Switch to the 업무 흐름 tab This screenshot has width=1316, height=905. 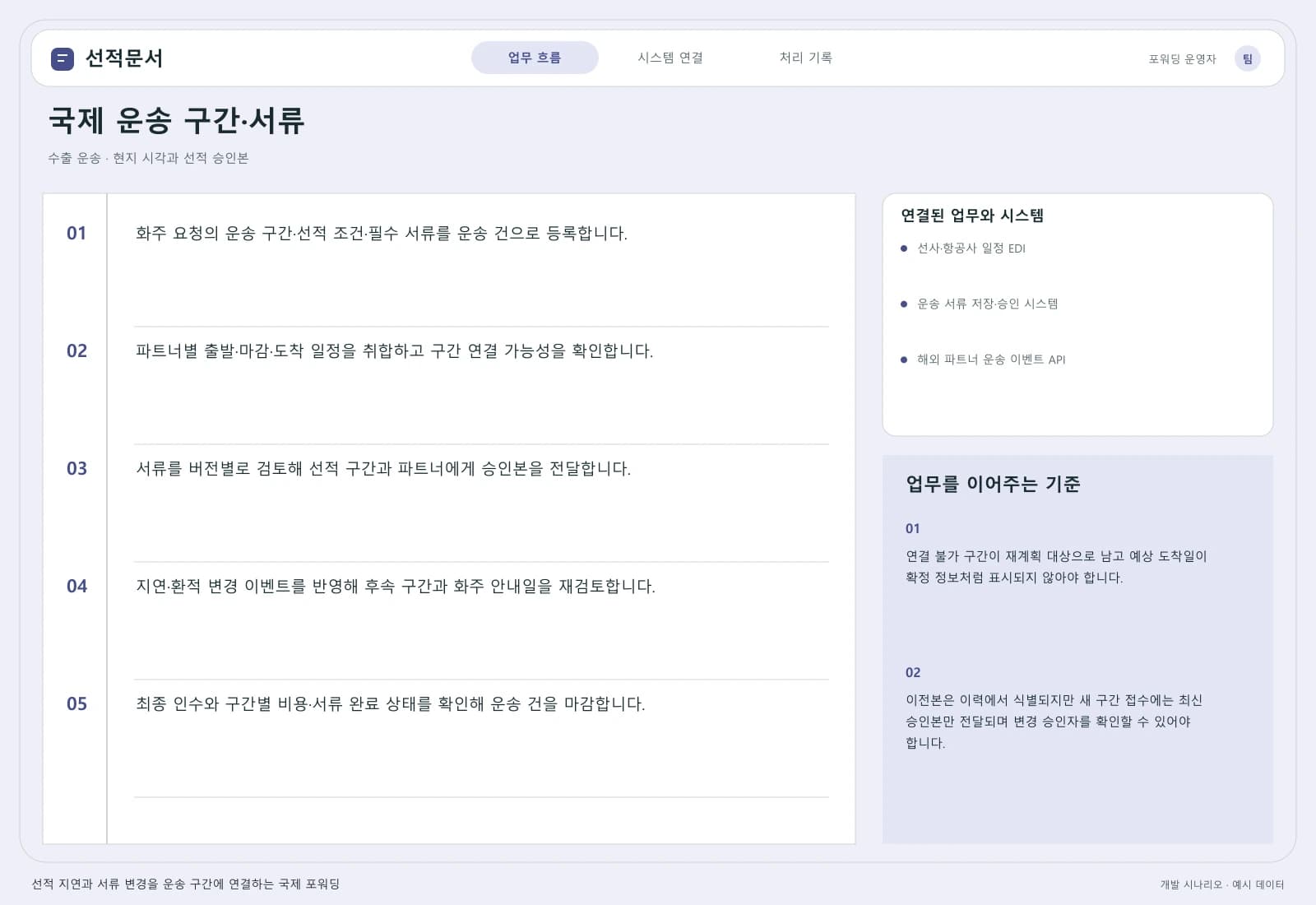pos(535,58)
